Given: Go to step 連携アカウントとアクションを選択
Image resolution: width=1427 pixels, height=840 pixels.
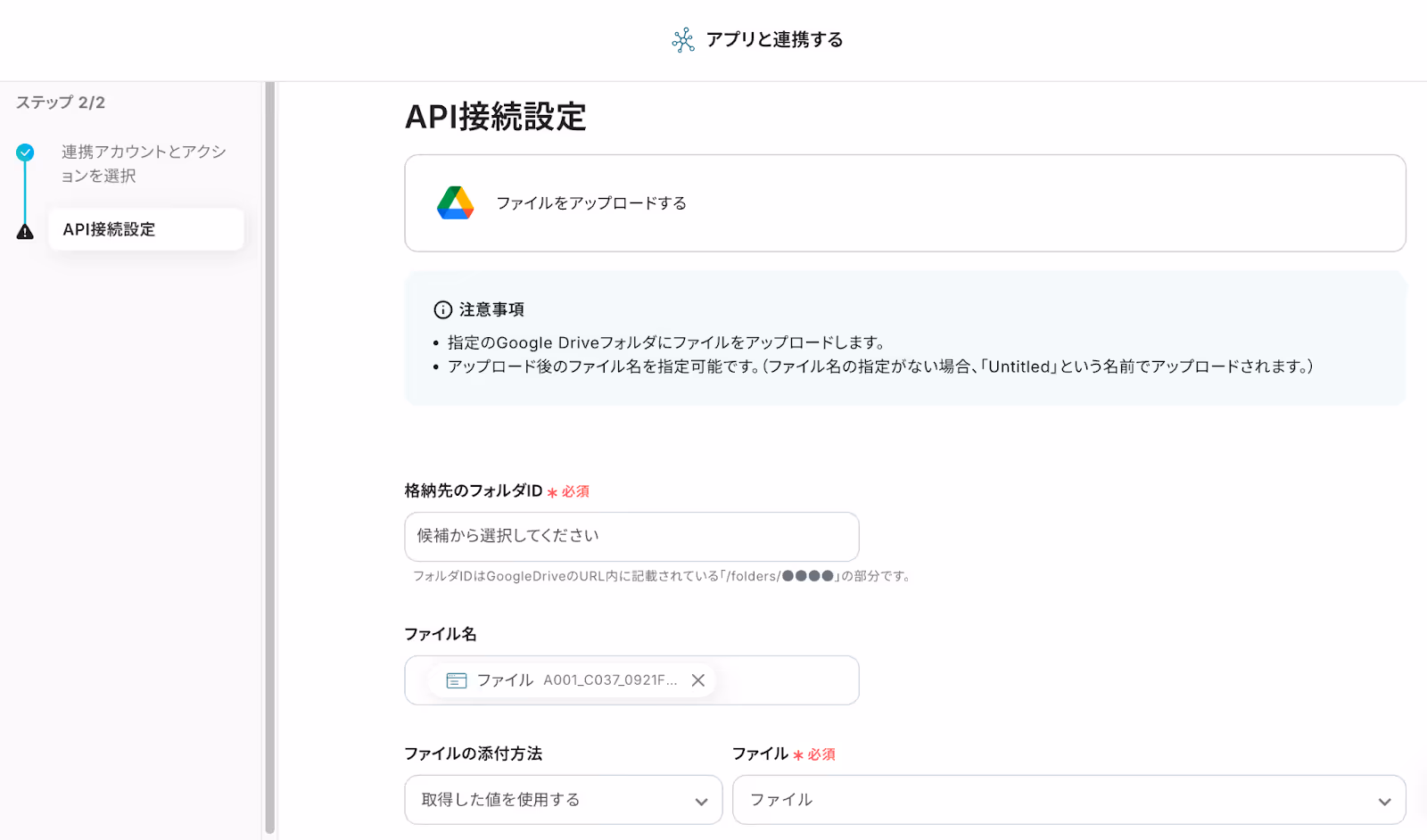Looking at the screenshot, I should (x=144, y=164).
